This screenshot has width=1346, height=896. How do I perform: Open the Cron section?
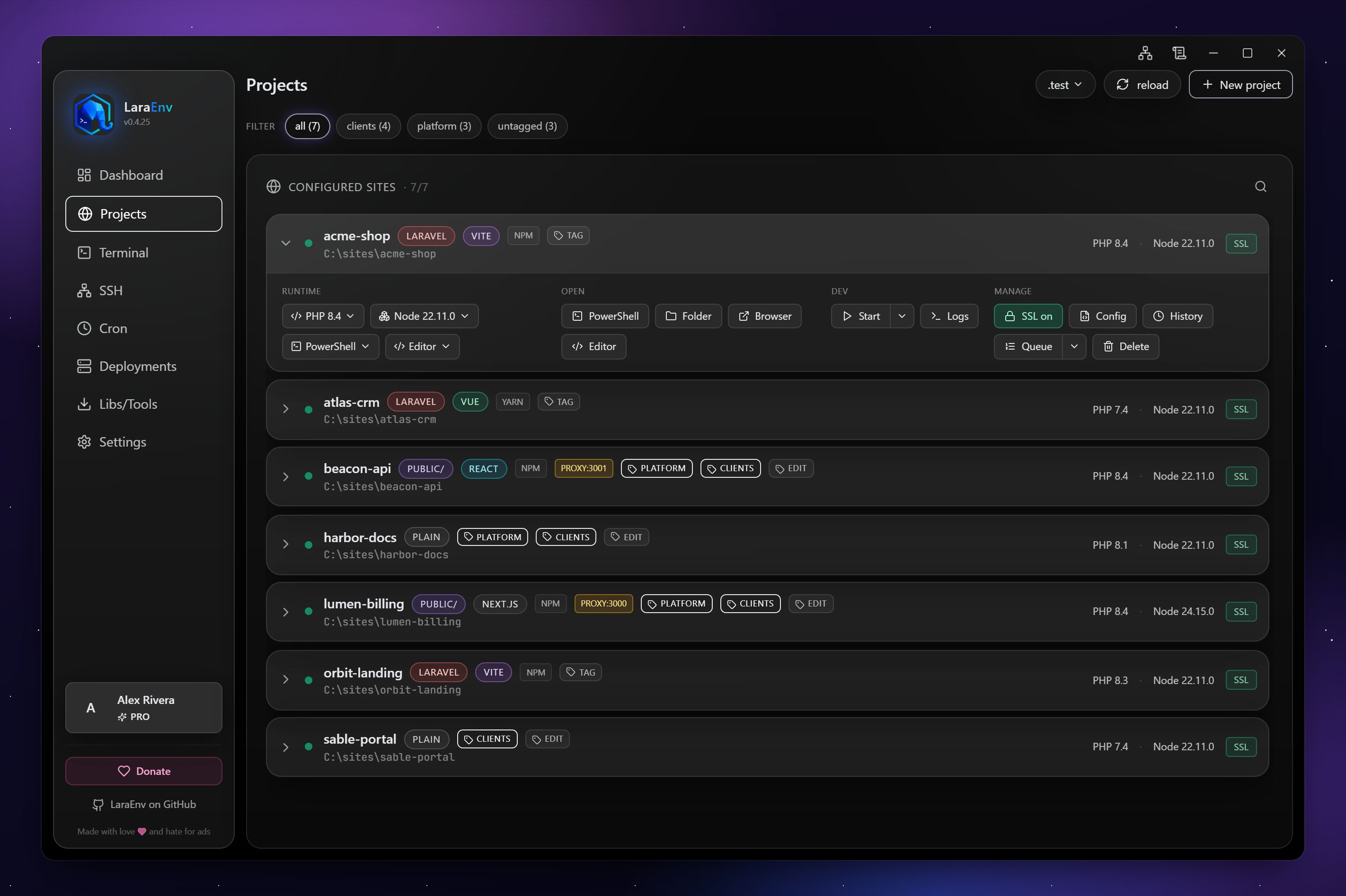point(143,328)
